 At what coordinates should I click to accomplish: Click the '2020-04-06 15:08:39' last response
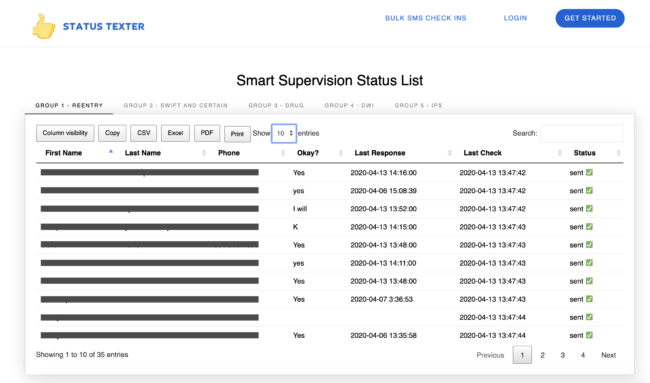(x=383, y=191)
